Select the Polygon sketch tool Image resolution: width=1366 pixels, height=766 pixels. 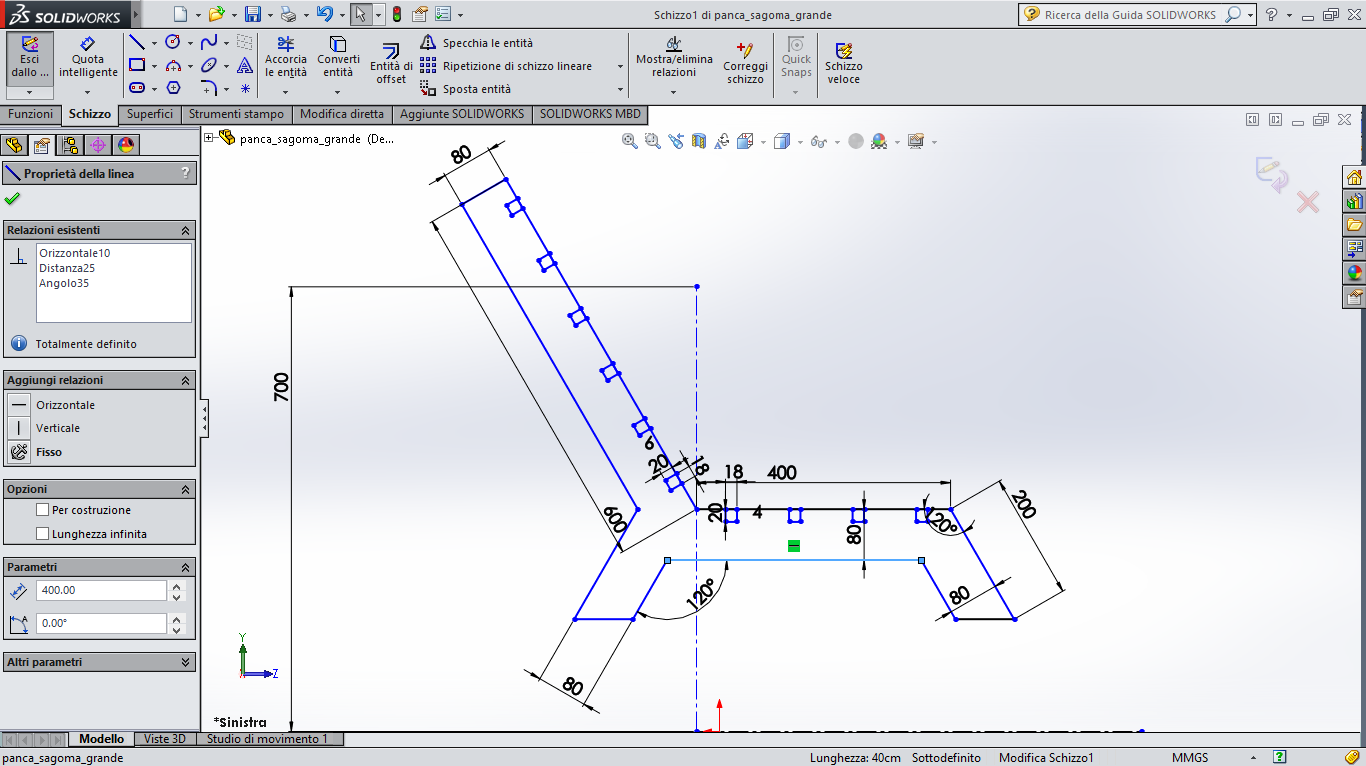pos(173,88)
